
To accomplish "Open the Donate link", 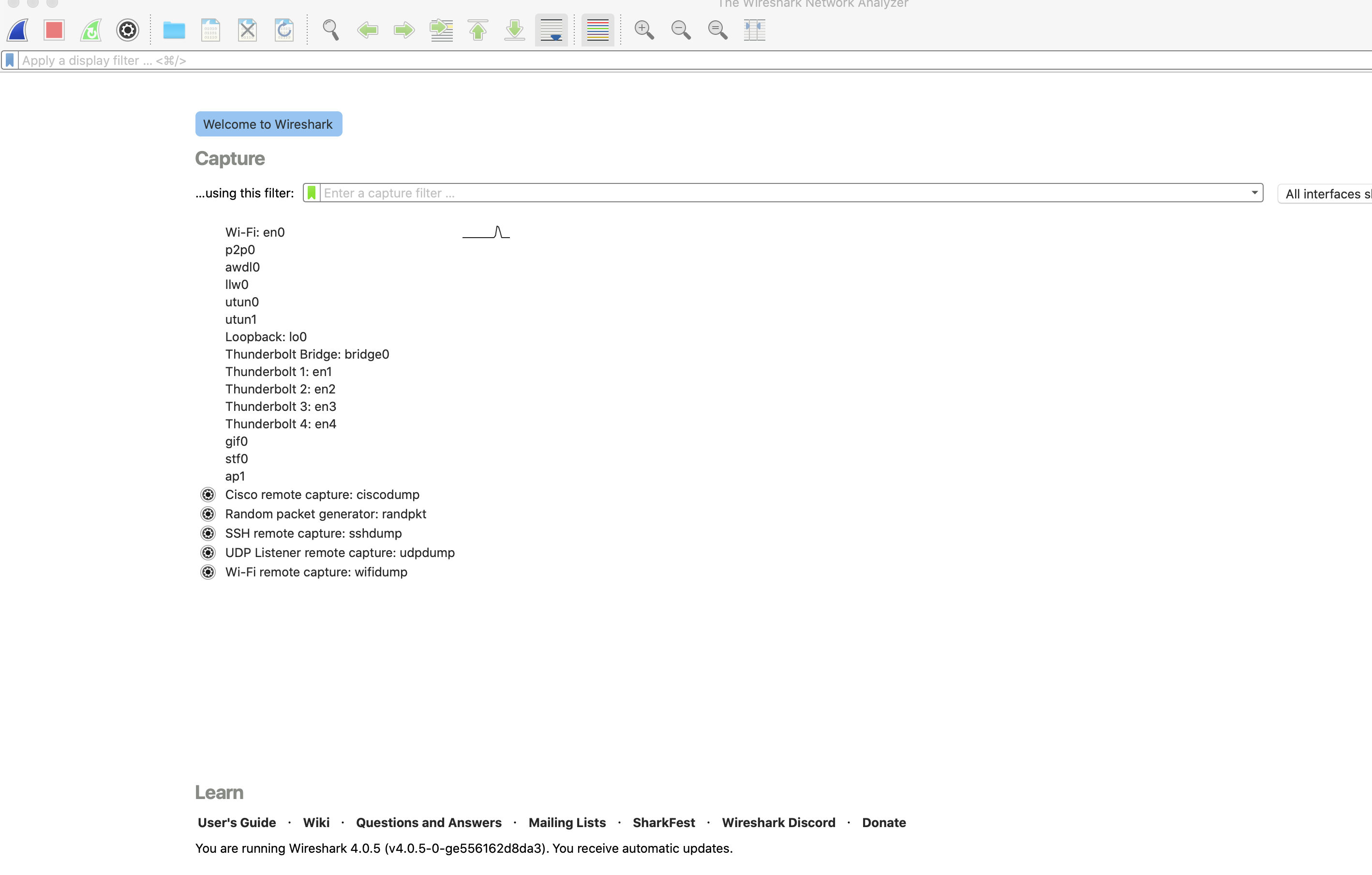I will click(x=884, y=823).
